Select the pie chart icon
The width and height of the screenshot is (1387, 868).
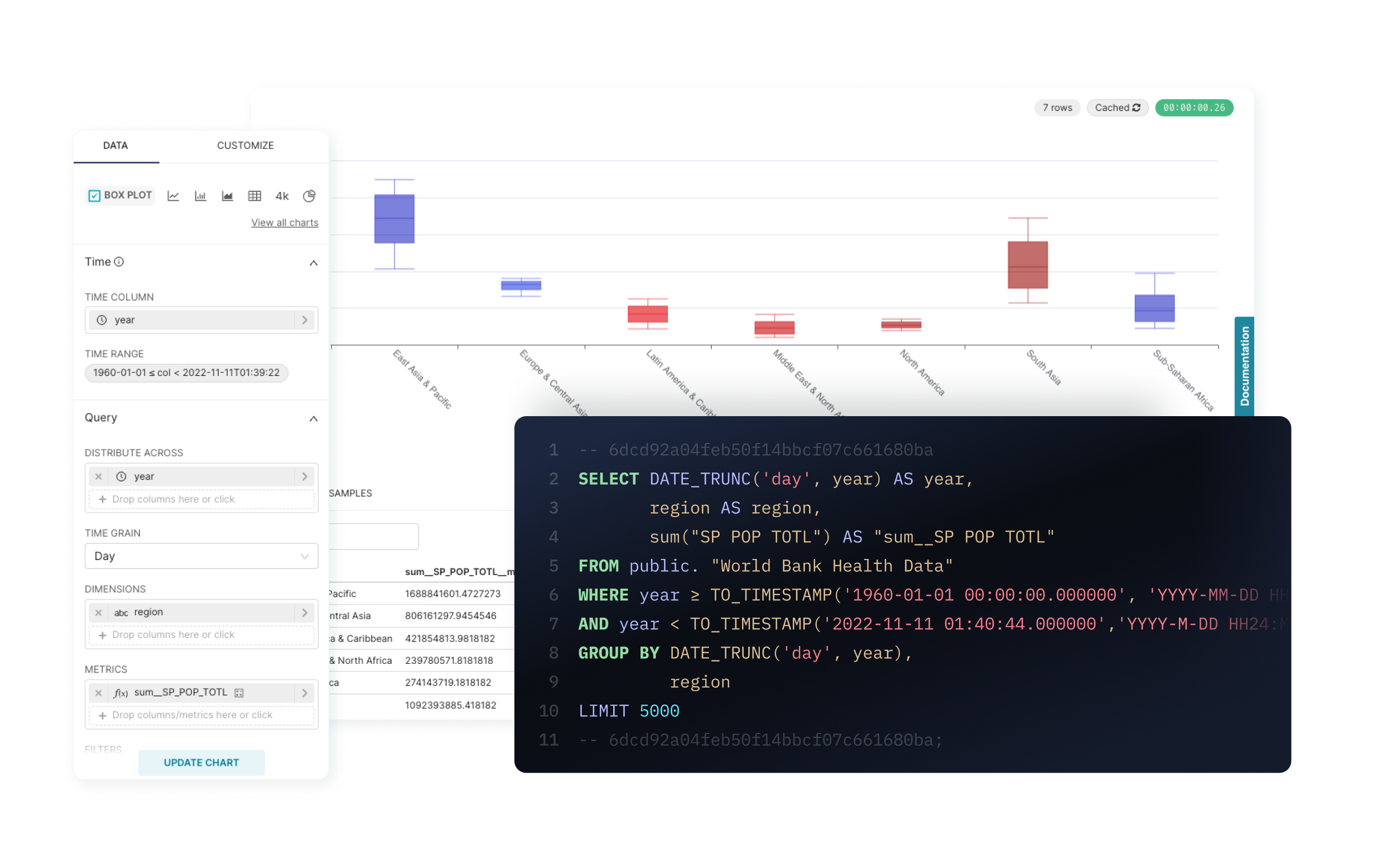pyautogui.click(x=309, y=196)
